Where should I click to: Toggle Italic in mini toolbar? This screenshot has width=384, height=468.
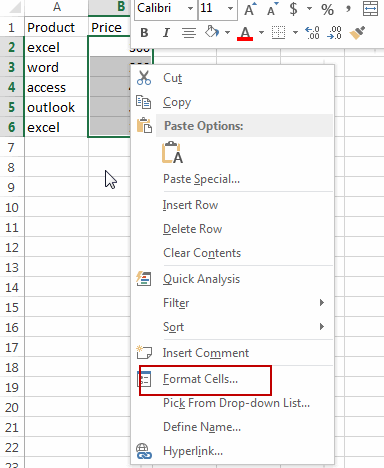click(x=166, y=33)
